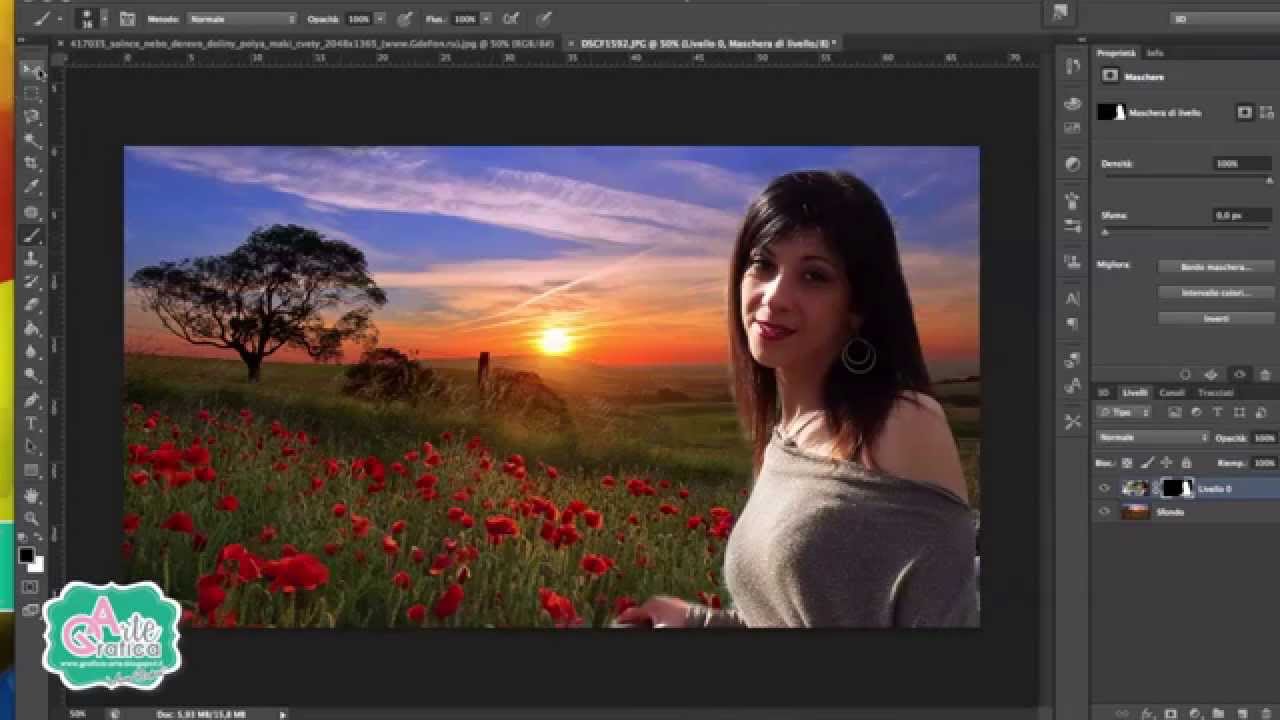
Task: Click load selection from mask icon
Action: pyautogui.click(x=1185, y=375)
